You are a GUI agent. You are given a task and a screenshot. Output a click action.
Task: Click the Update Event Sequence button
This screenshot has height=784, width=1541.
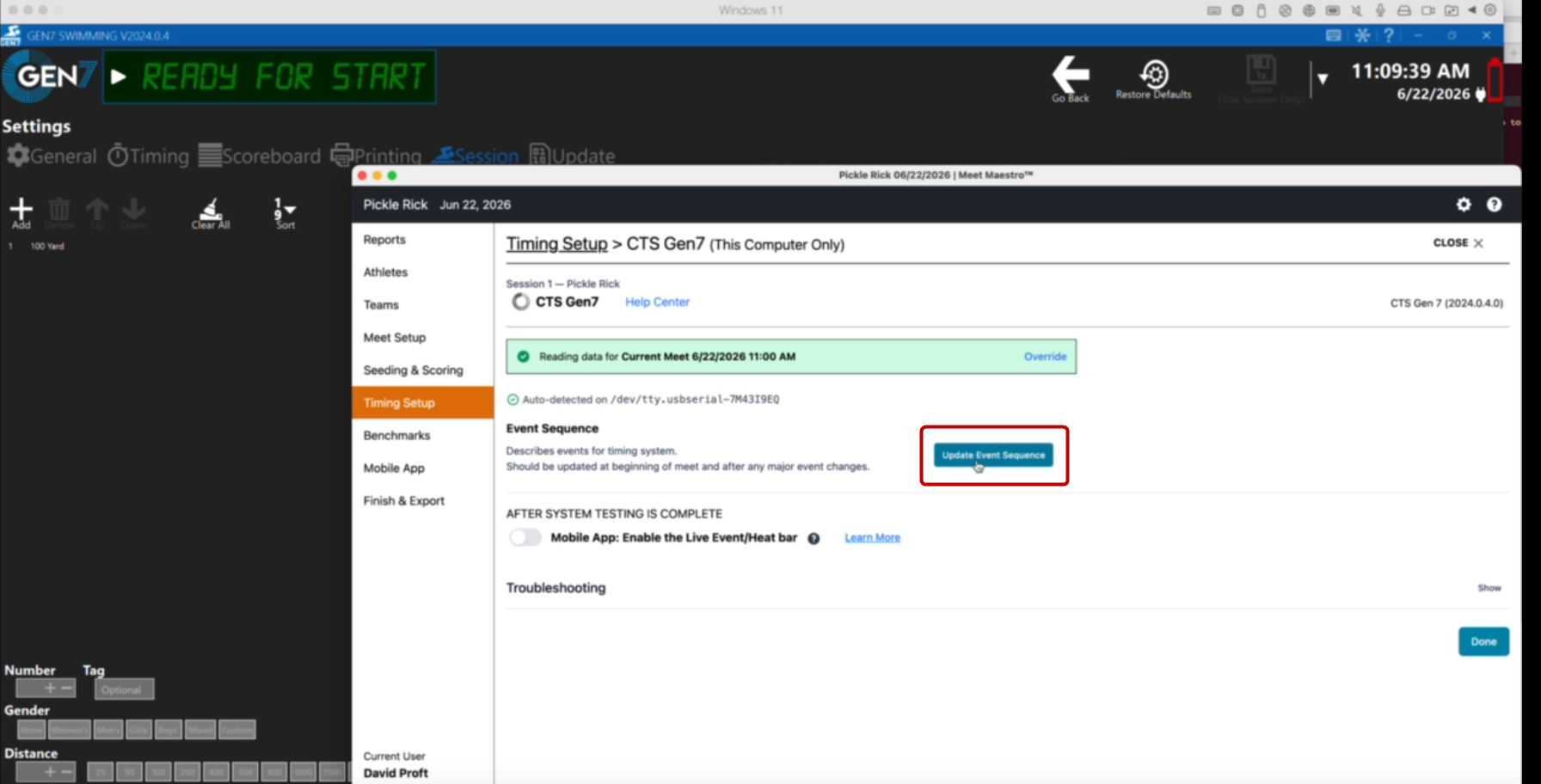993,456
